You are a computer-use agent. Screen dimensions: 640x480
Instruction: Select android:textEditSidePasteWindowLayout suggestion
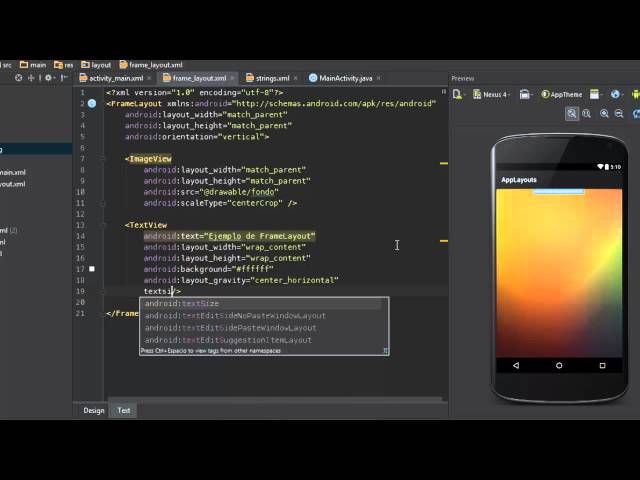click(261, 328)
